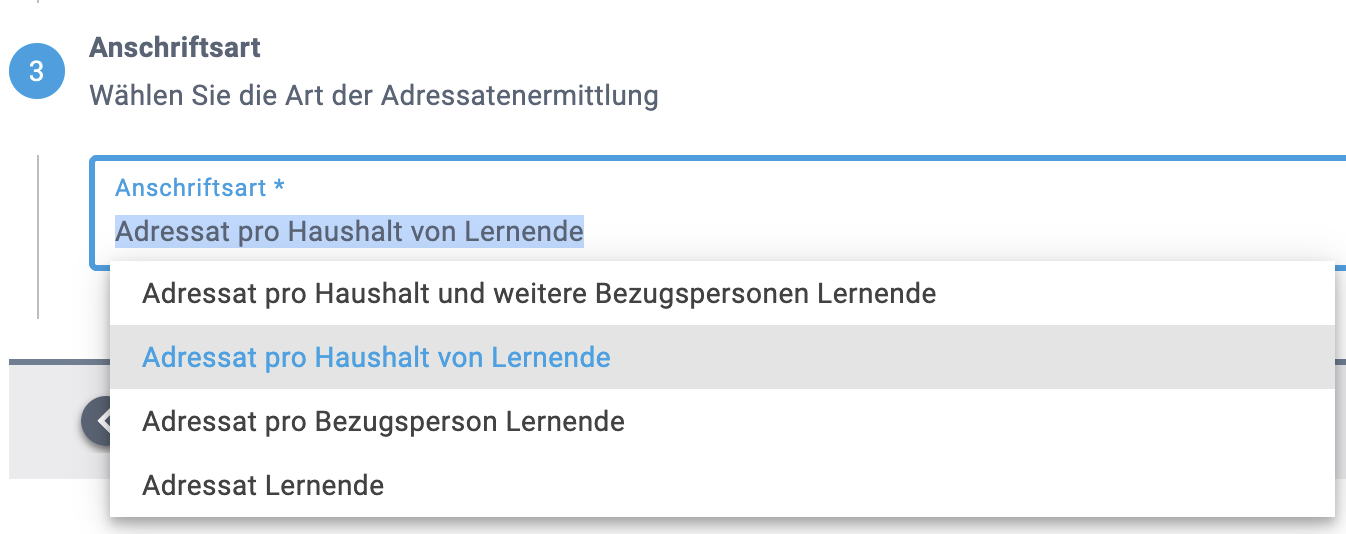
Task: Pick 'Adressat pro Bezugsperson Lernende' from the list
Action: click(383, 421)
